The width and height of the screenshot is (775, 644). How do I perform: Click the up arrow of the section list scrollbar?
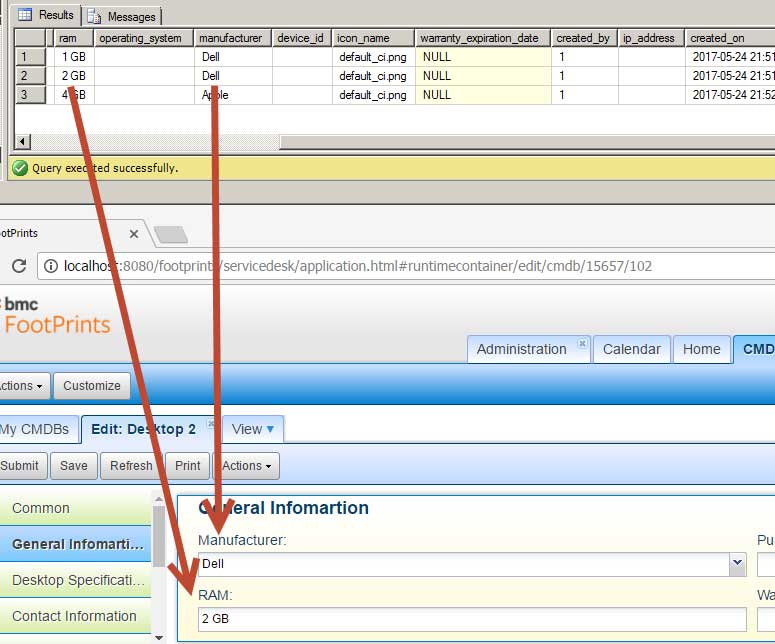coord(159,500)
